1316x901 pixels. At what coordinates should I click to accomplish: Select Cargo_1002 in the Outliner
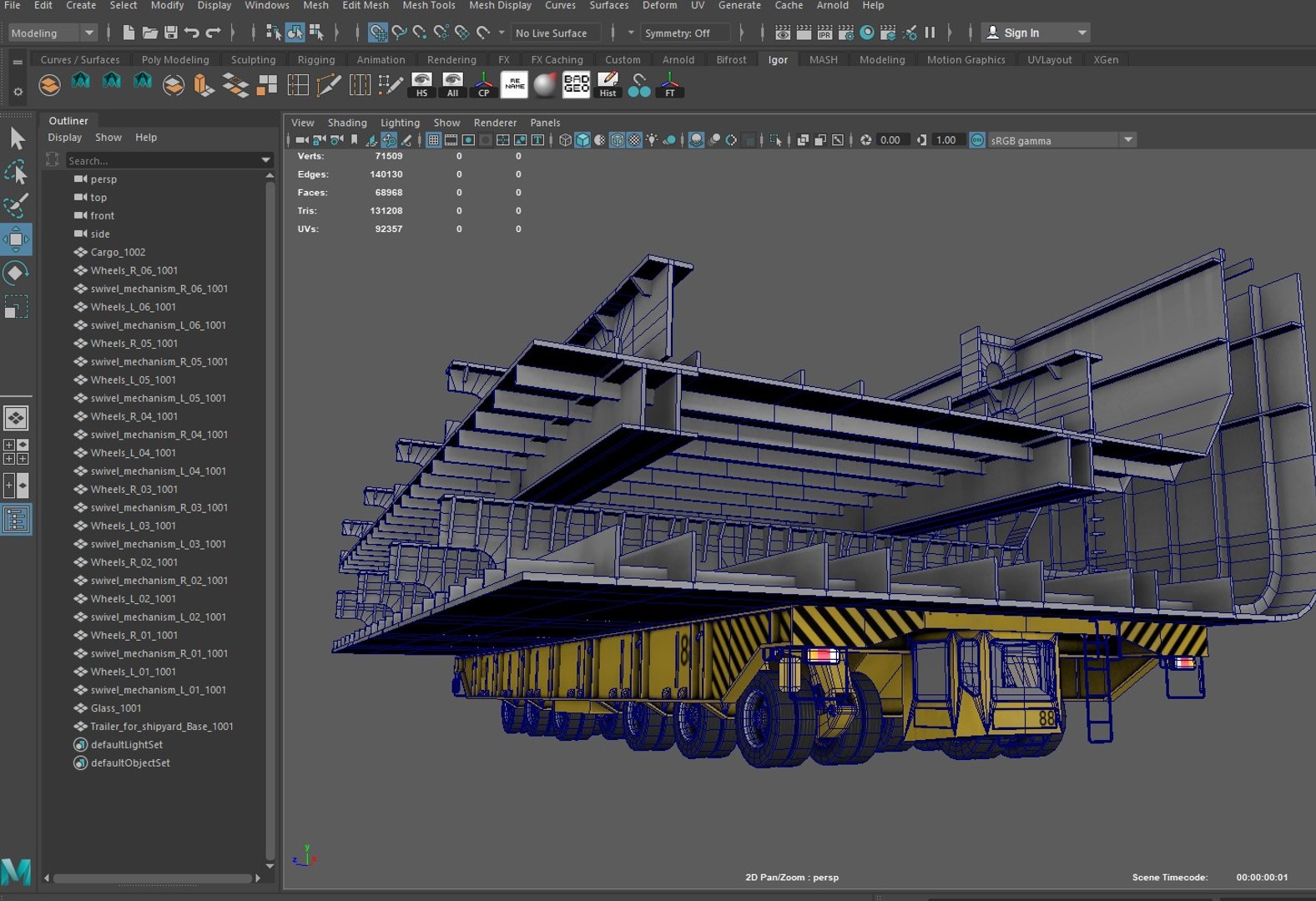118,252
